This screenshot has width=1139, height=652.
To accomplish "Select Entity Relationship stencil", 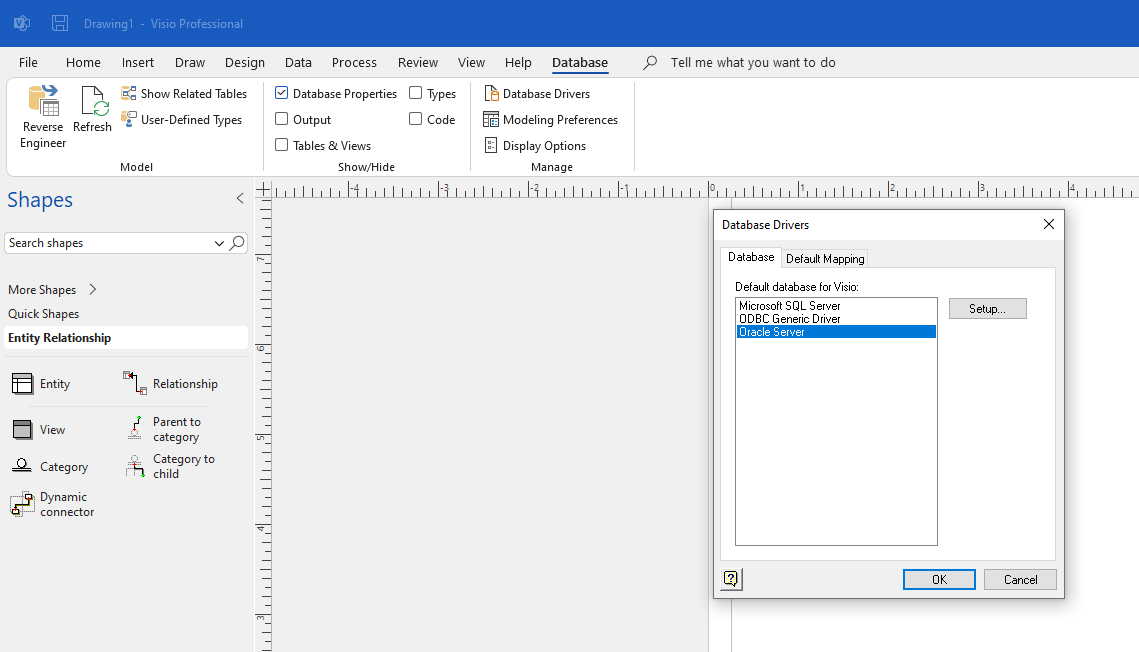I will point(126,338).
